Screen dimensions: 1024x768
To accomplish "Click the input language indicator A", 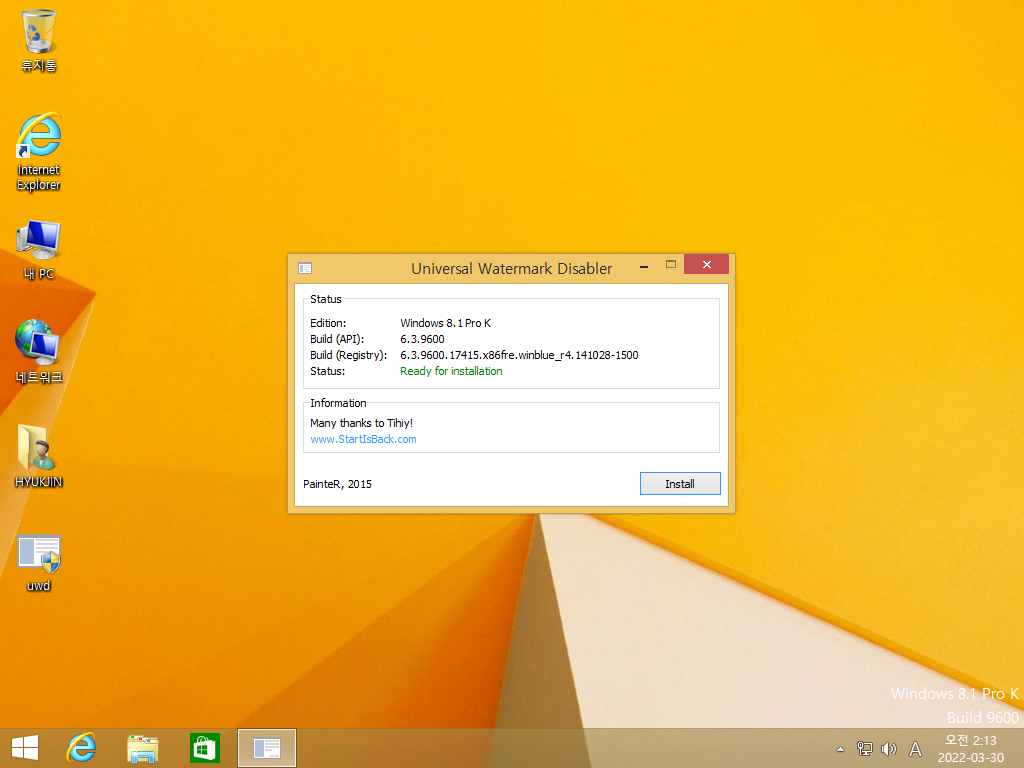I will tap(916, 749).
